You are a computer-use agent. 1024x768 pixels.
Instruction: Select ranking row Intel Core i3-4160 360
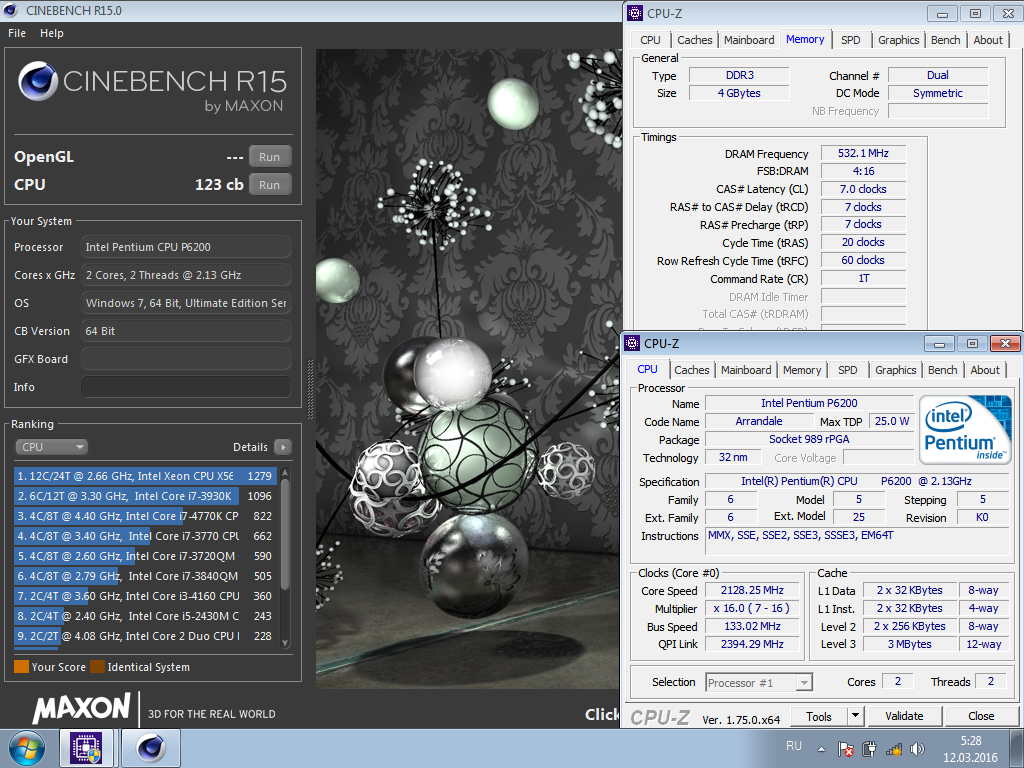point(145,596)
